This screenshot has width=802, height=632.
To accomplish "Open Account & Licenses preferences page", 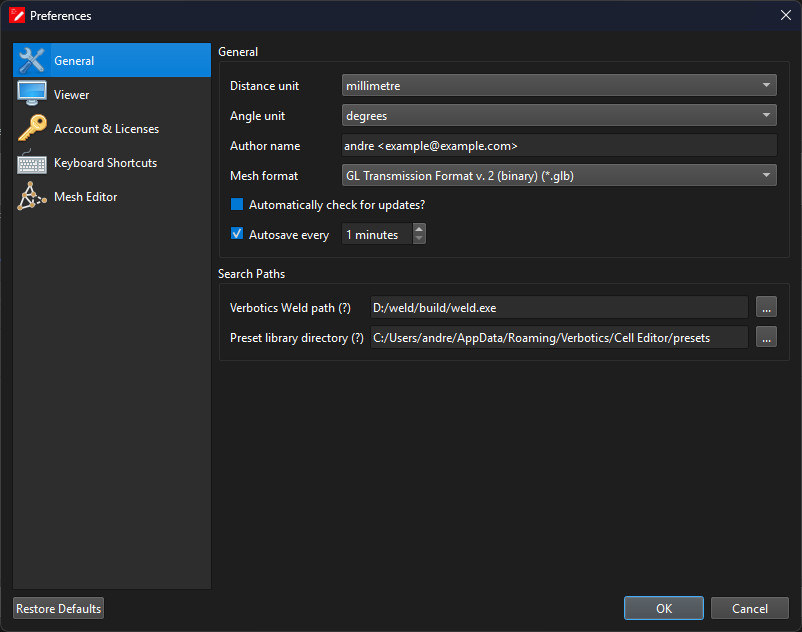I will coord(112,128).
